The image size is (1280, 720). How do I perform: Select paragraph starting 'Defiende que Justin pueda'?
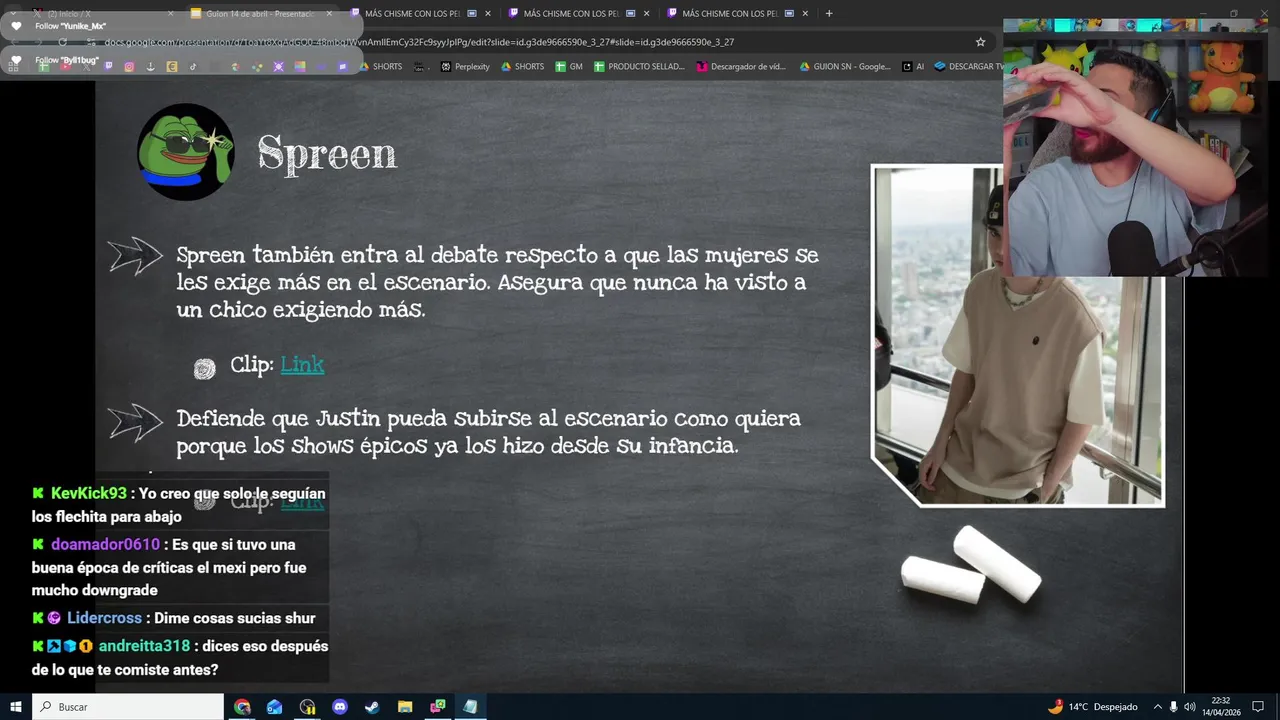coord(488,432)
